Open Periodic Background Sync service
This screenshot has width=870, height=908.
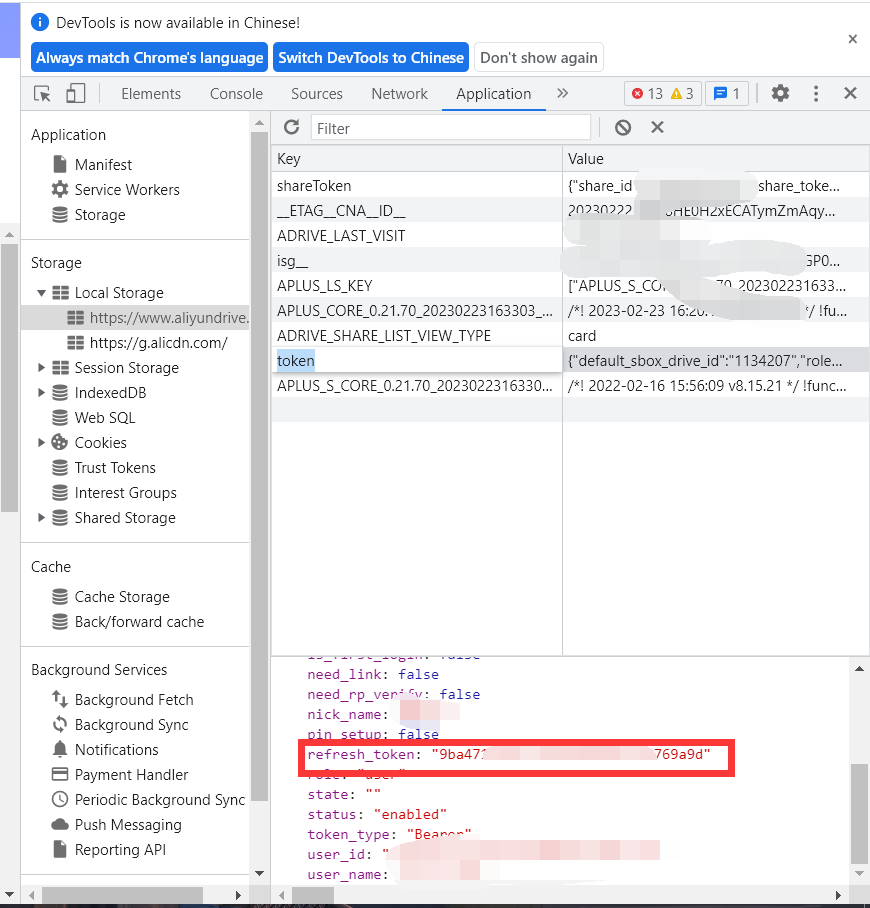point(148,800)
